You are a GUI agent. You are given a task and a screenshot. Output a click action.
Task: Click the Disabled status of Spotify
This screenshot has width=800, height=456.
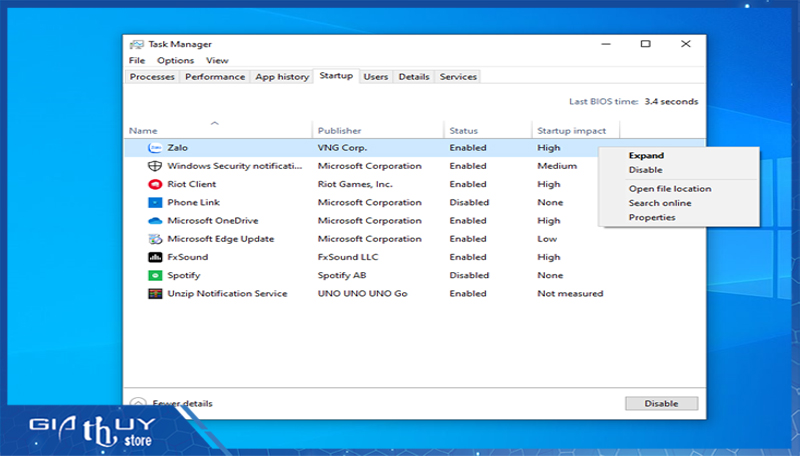pos(469,275)
